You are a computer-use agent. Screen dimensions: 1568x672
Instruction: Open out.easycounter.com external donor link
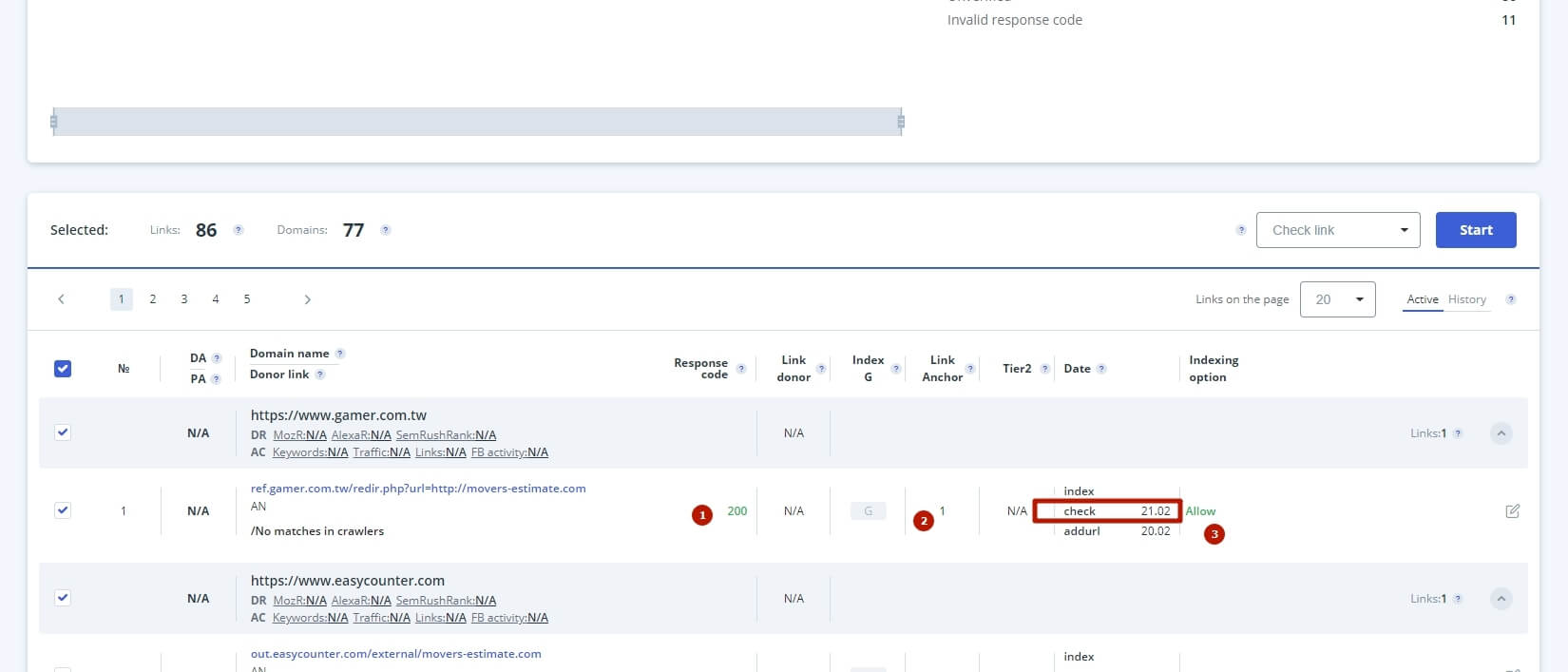[396, 654]
